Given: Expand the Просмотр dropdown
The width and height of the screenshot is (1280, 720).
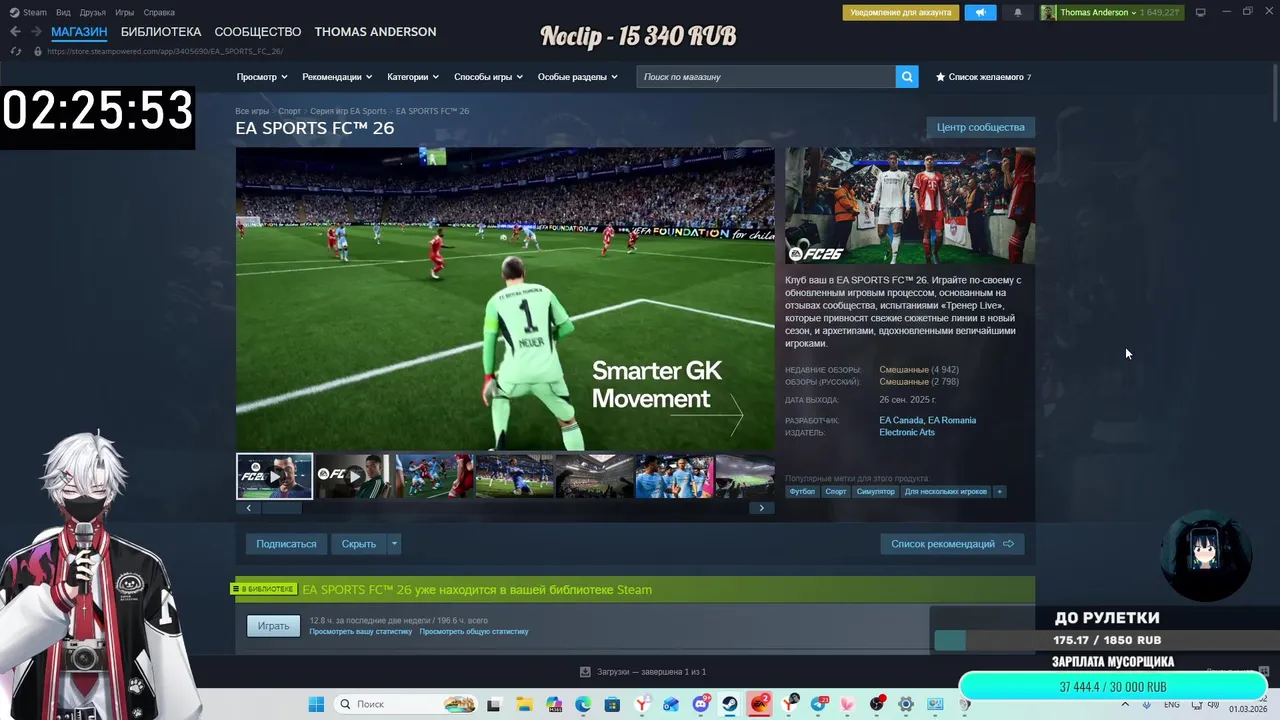Looking at the screenshot, I should [x=262, y=77].
